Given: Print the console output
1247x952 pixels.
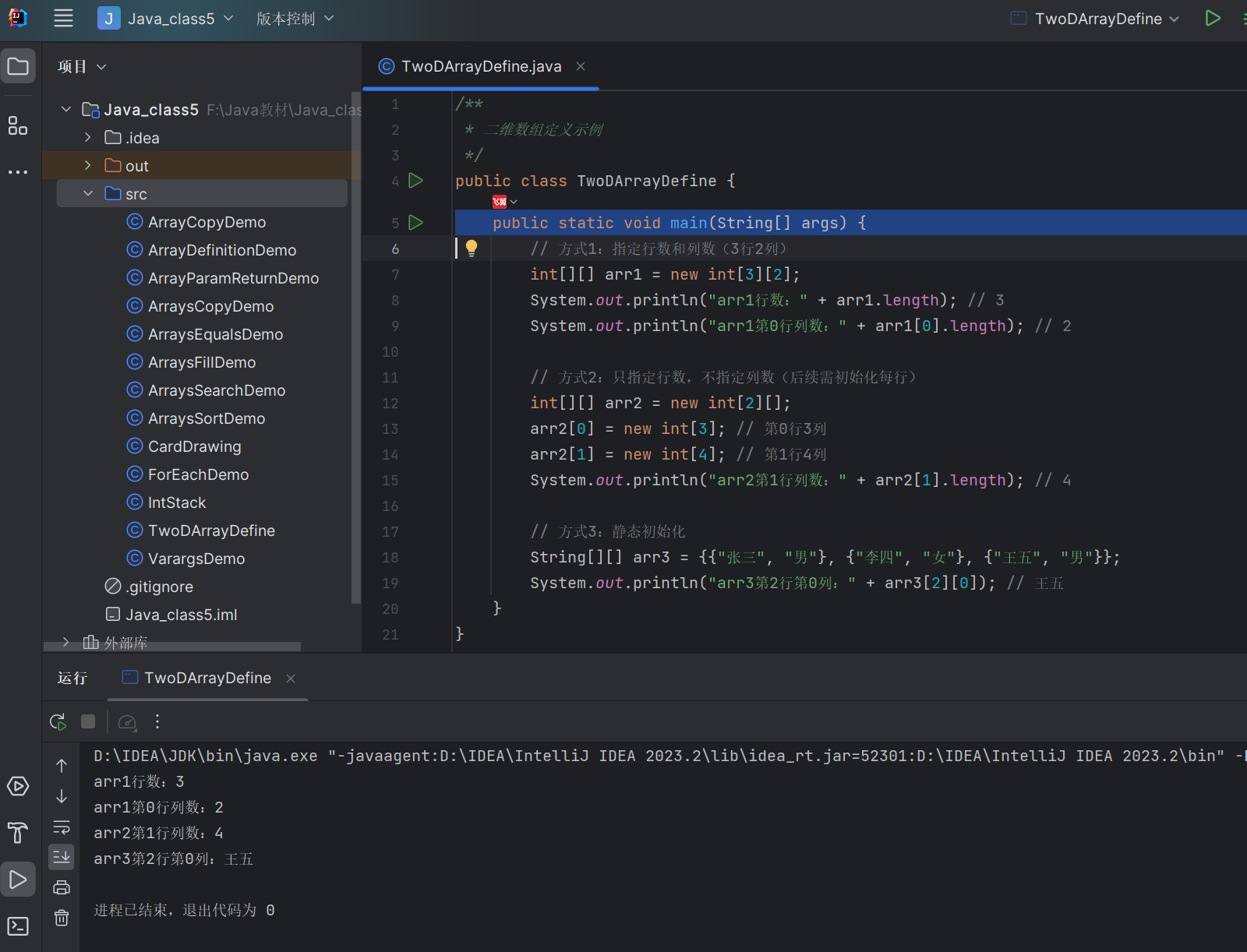Looking at the screenshot, I should click(62, 887).
